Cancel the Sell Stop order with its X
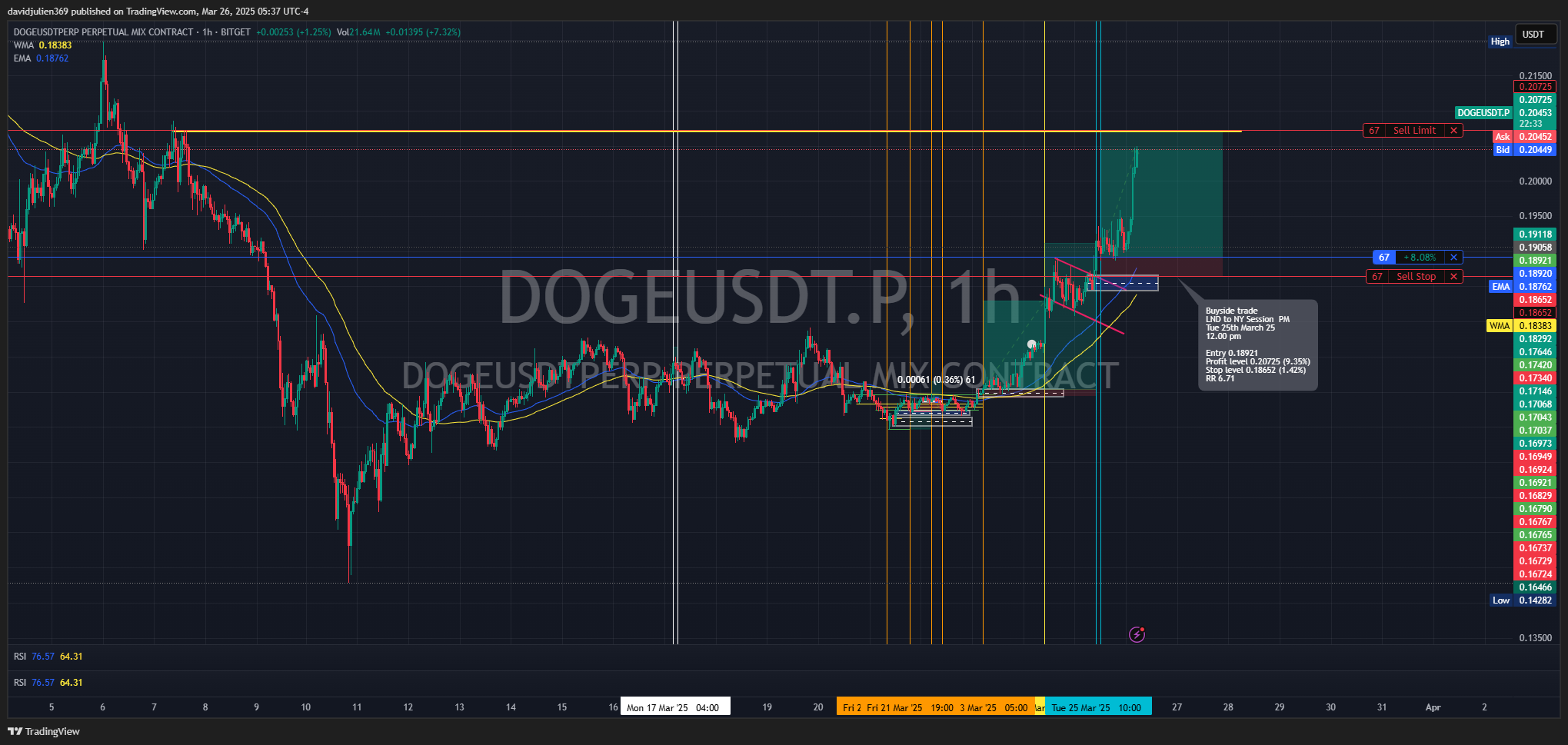Image resolution: width=1568 pixels, height=745 pixels. point(1453,277)
